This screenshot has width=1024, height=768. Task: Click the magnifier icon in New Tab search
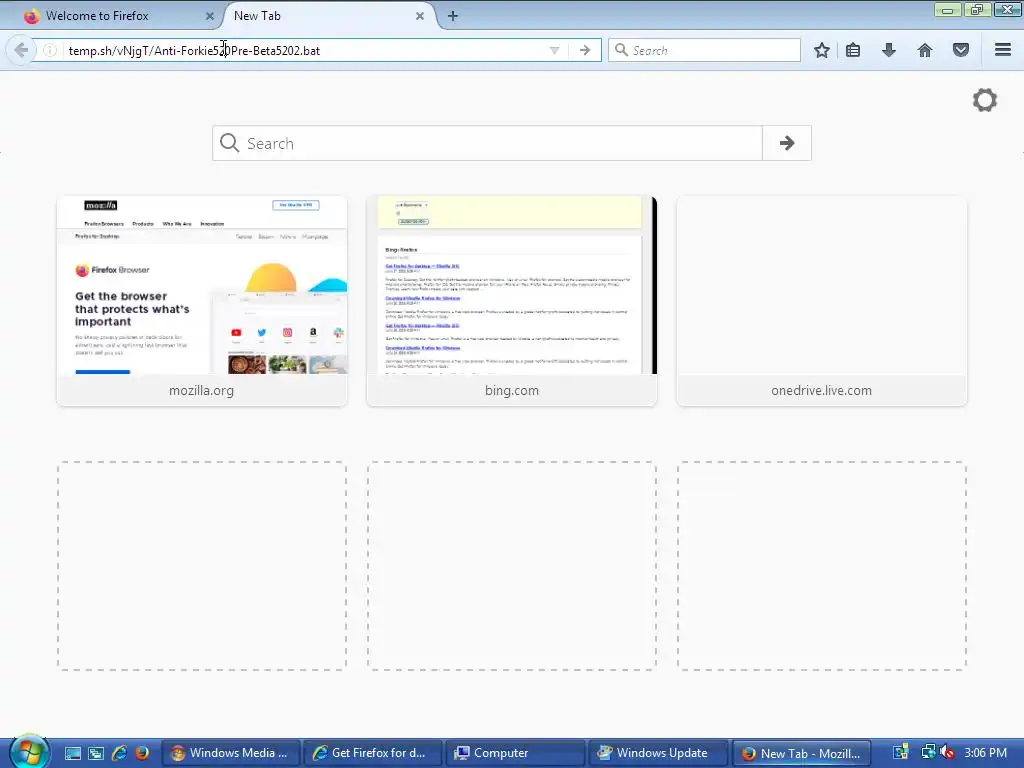[229, 142]
